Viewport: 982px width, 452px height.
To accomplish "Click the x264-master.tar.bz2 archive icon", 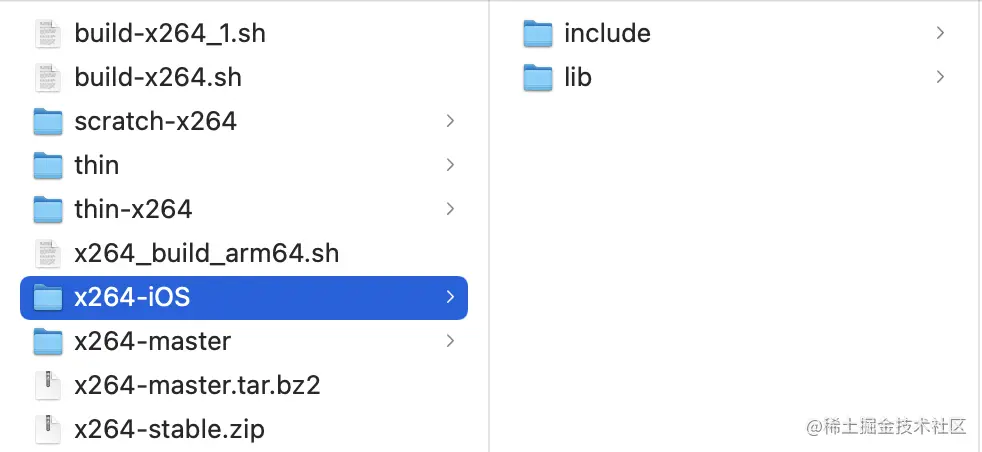I will click(48, 385).
